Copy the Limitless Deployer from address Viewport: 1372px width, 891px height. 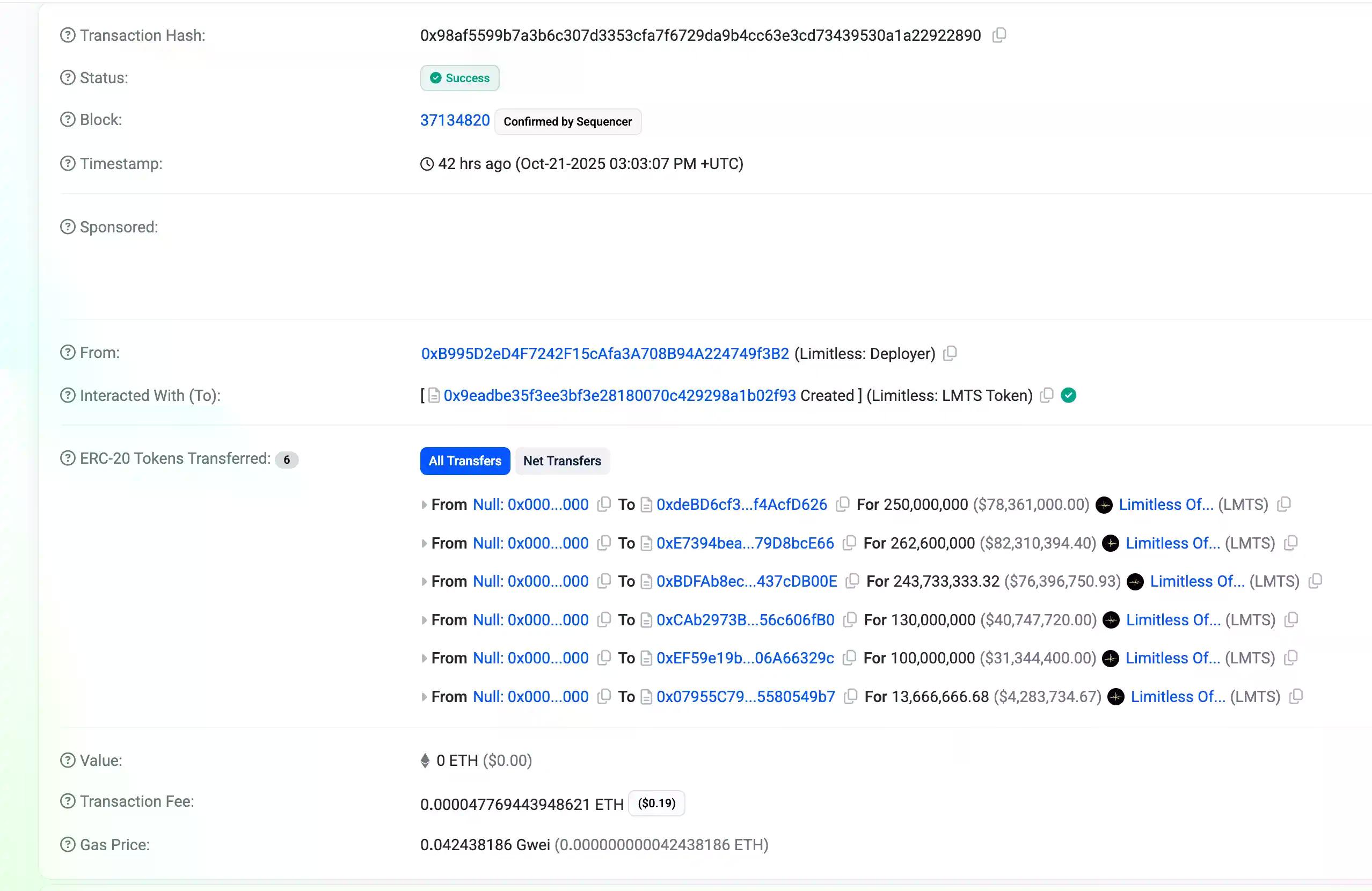tap(950, 353)
